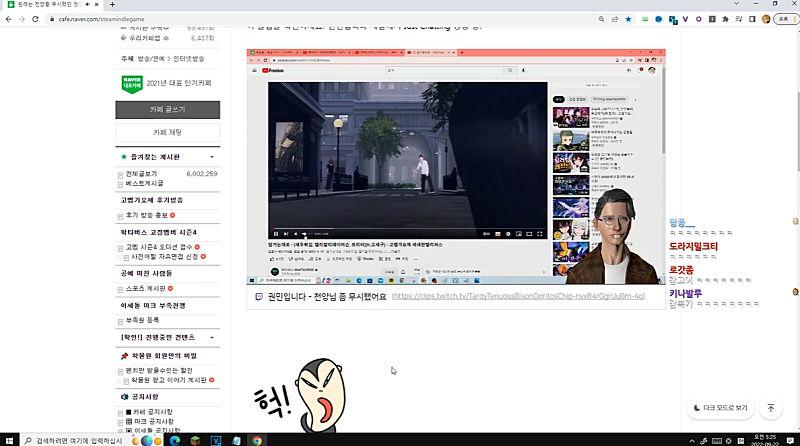The width and height of the screenshot is (800, 446).
Task: Expand the 진행중인 컨텐츠 section
Action: [212, 337]
